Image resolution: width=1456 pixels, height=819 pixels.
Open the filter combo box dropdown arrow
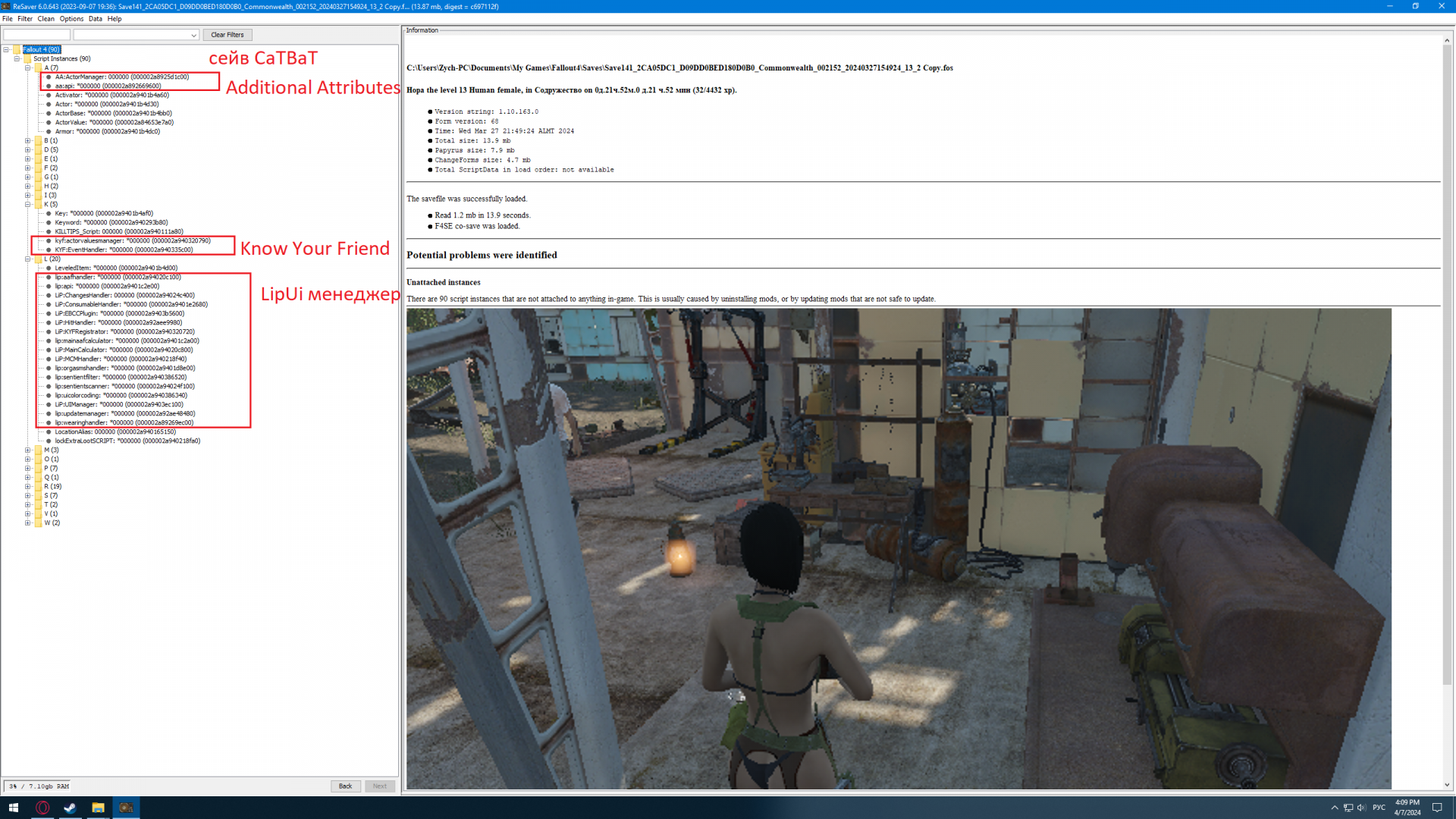coord(193,35)
